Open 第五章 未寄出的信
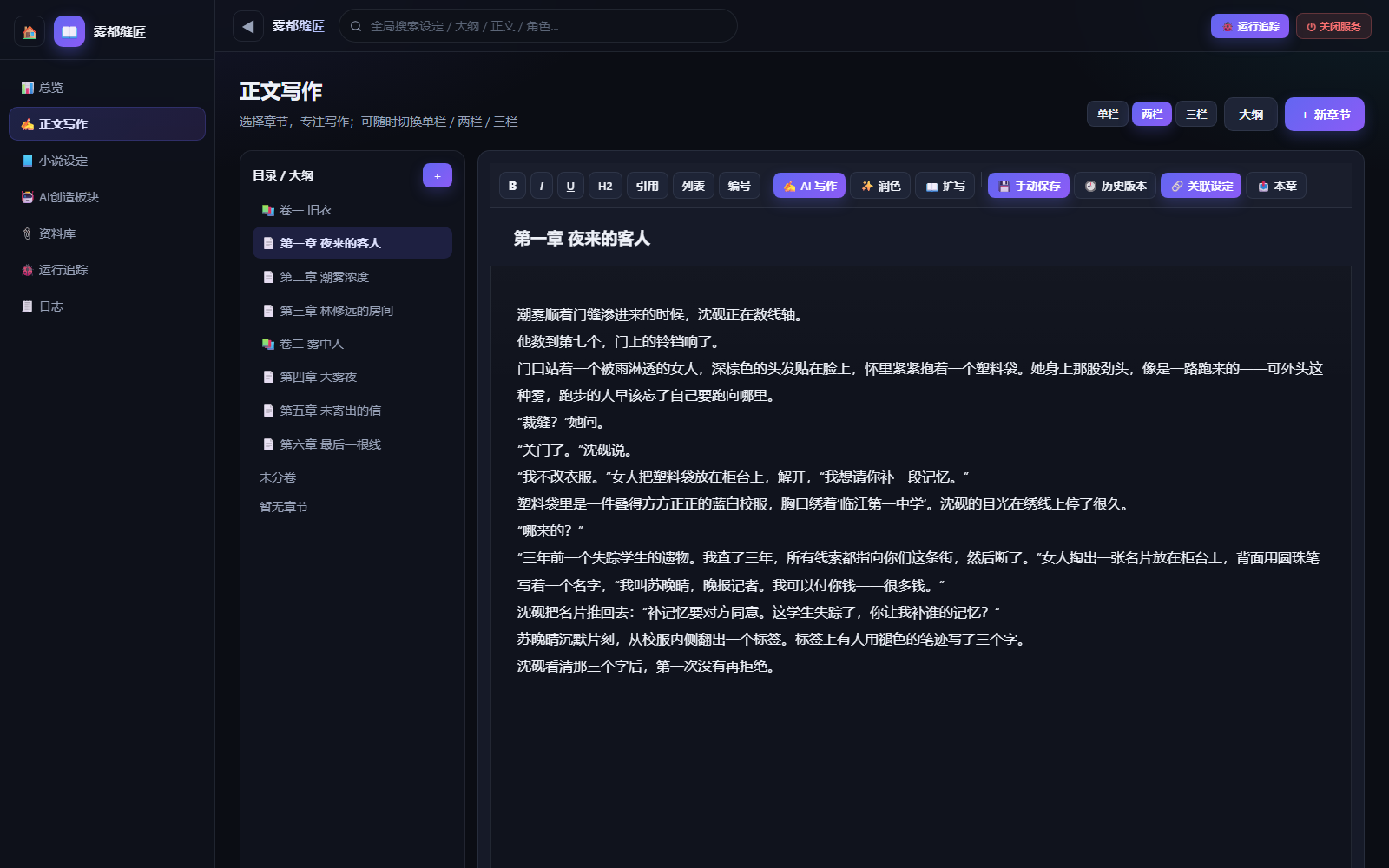Image resolution: width=1389 pixels, height=868 pixels. point(352,411)
